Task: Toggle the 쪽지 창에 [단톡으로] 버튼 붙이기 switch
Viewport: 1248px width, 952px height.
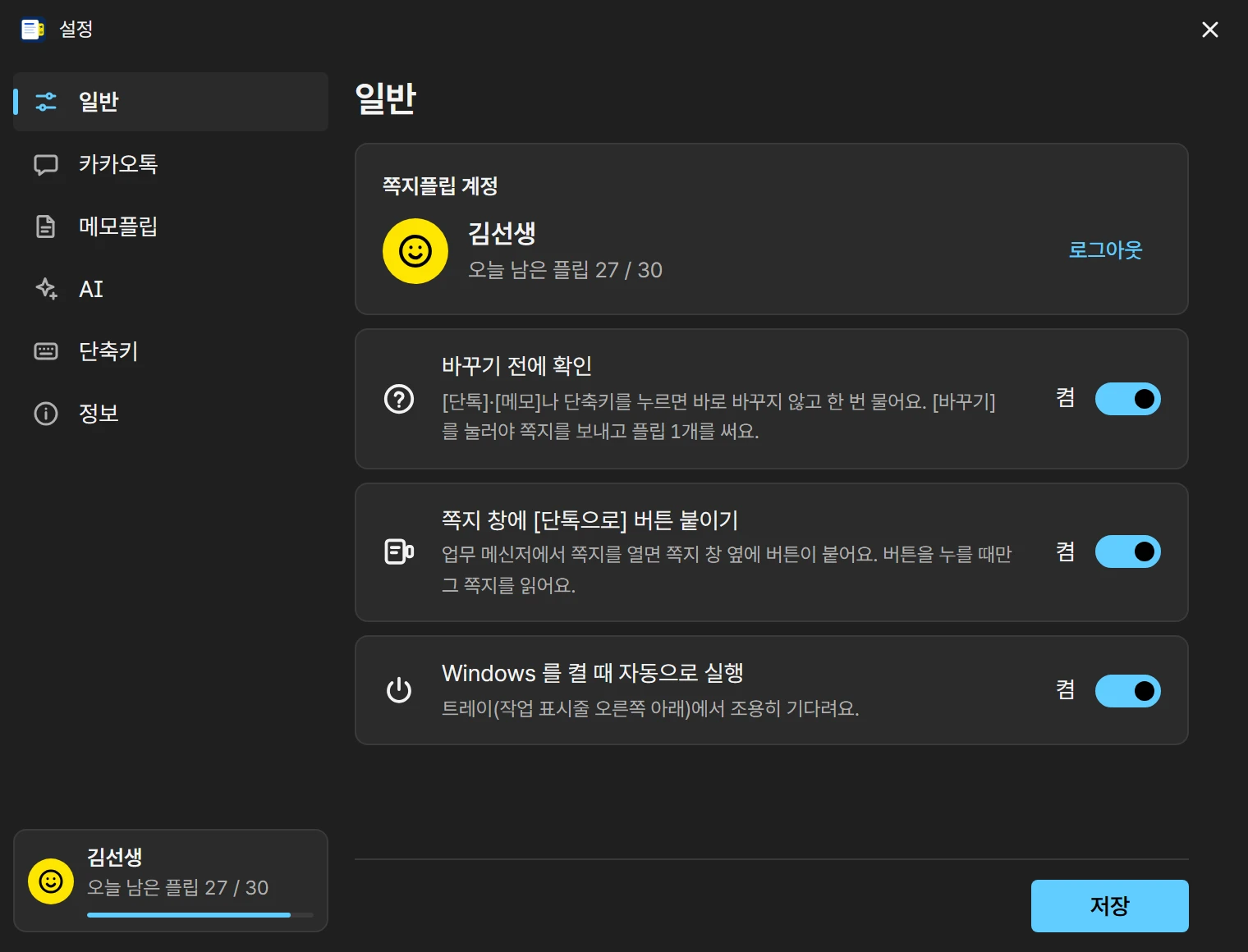Action: point(1128,552)
